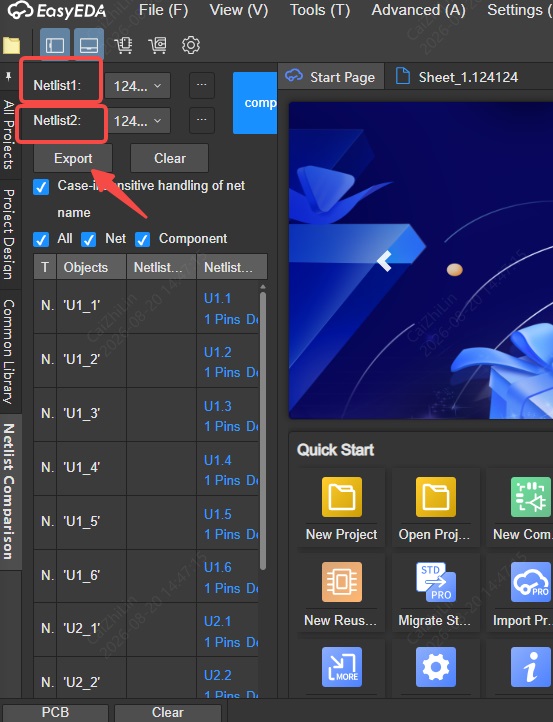Viewport: 553px width, 722px height.
Task: Open the settings gear toolbar icon
Action: coord(191,45)
